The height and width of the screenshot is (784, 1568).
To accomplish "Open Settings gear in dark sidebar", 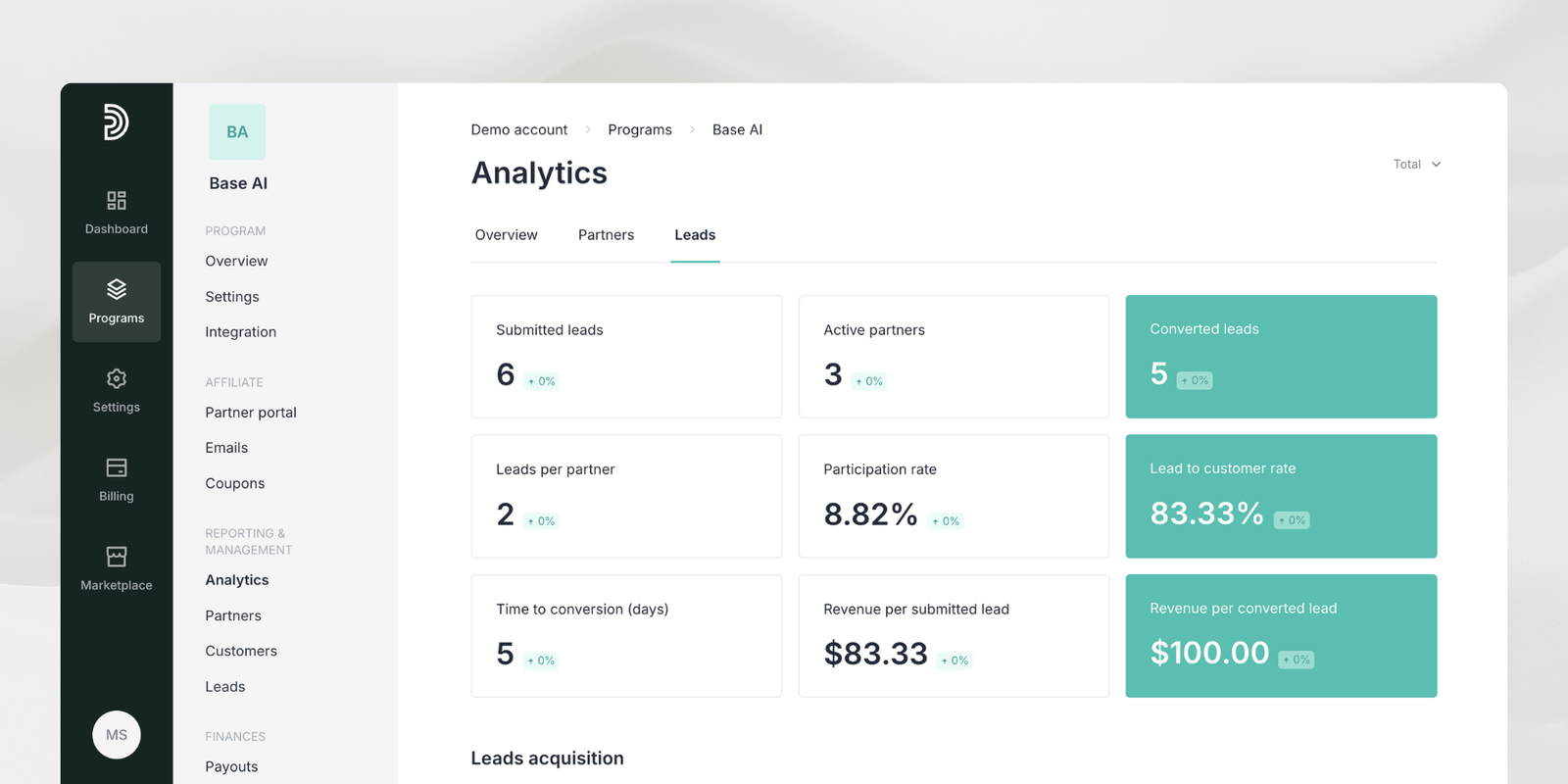I will 117,379.
